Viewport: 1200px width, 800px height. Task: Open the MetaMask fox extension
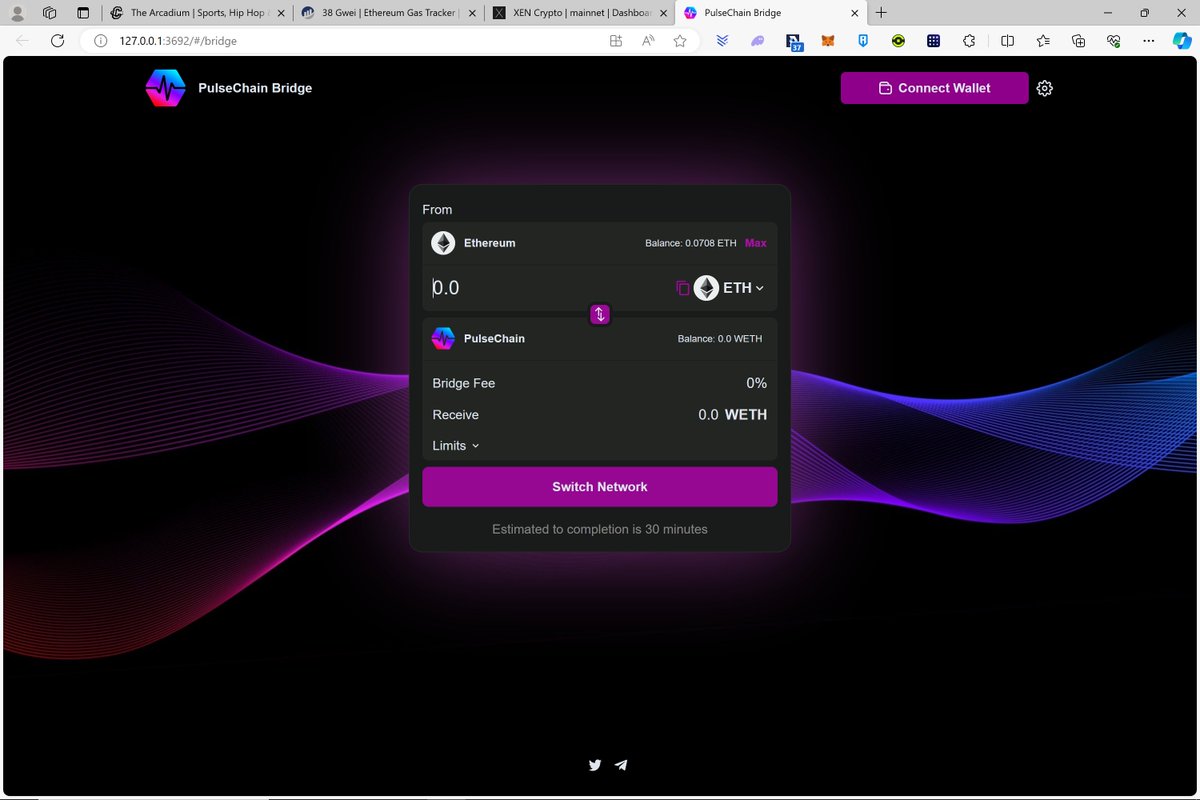[x=828, y=41]
